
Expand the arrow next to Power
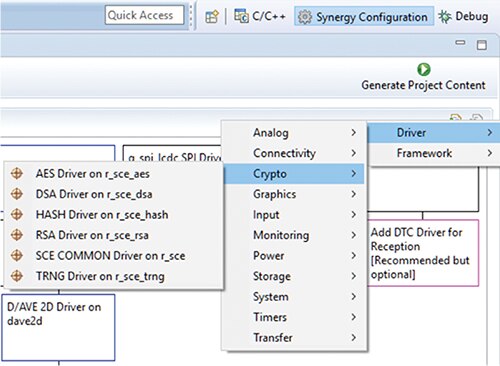pos(354,256)
